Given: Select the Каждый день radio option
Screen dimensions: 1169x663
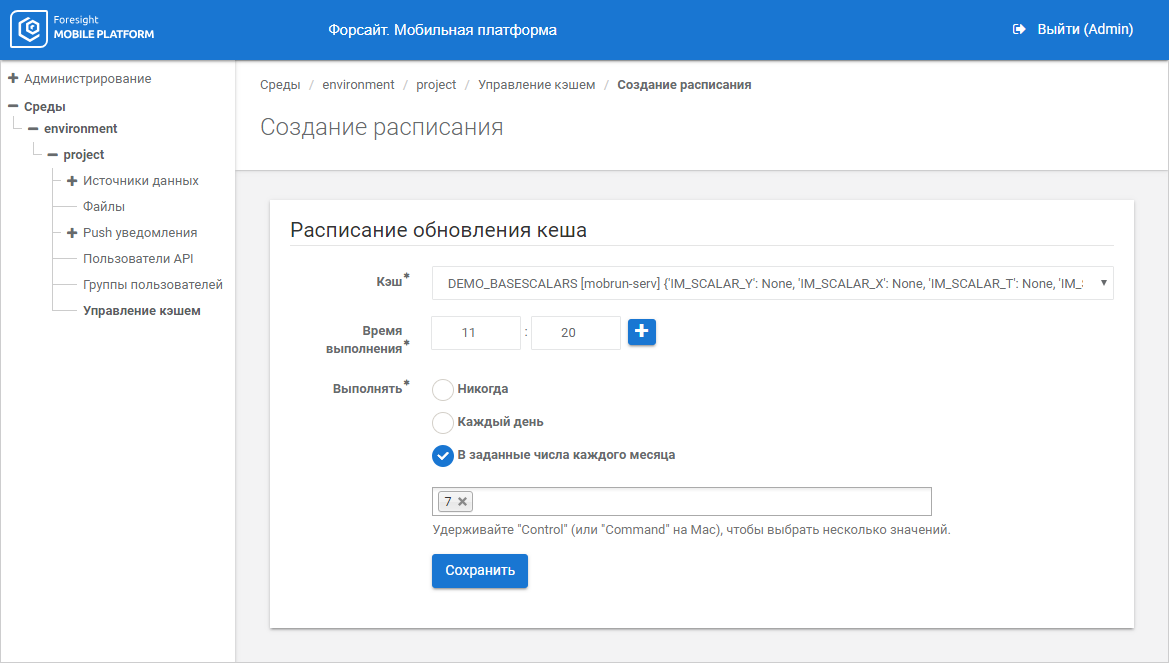Looking at the screenshot, I should click(x=443, y=422).
